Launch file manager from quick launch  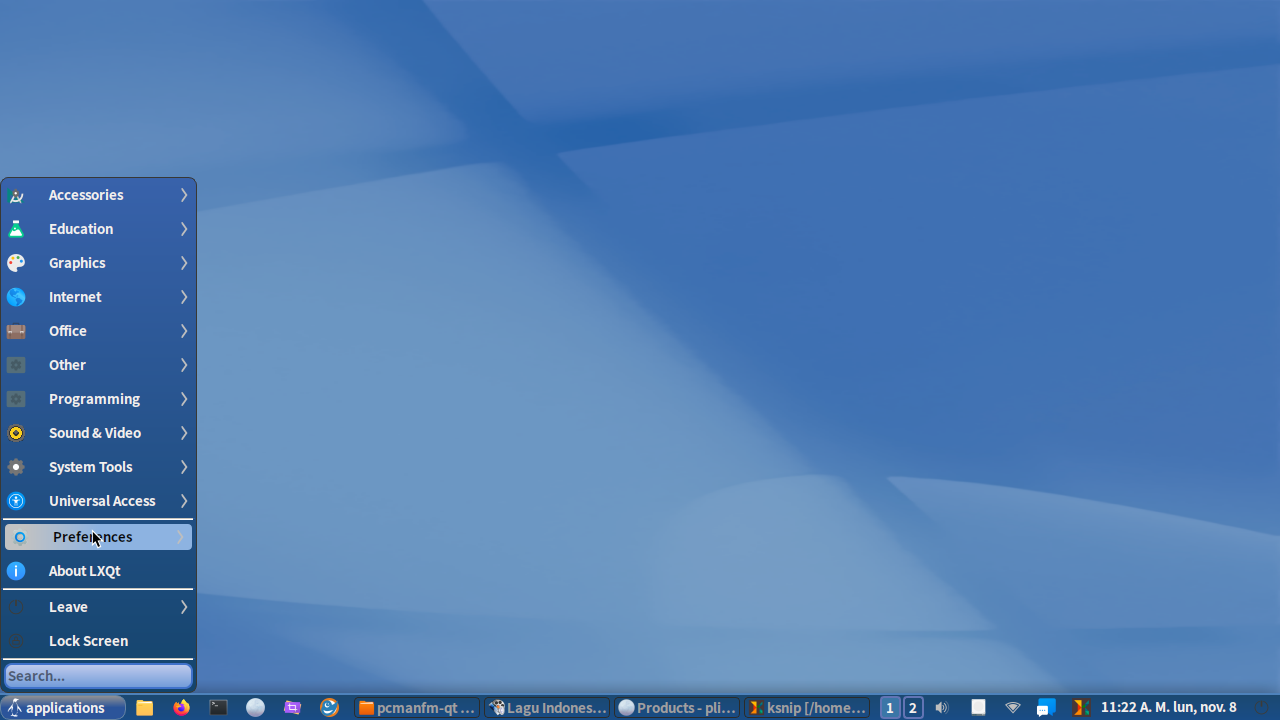145,708
